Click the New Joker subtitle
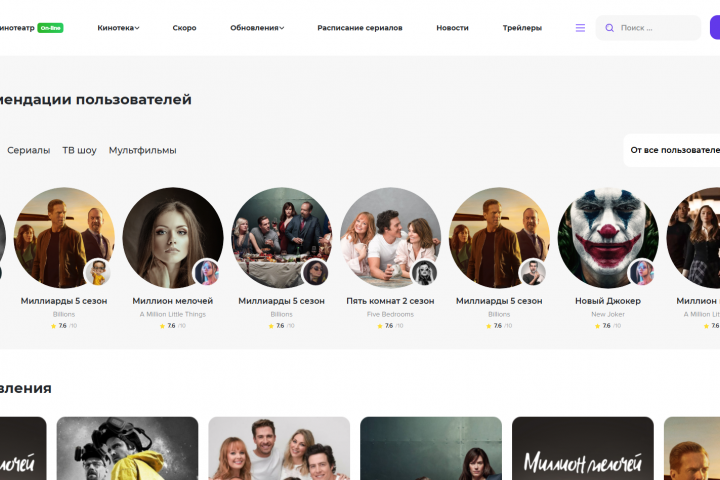This screenshot has width=720, height=480. tap(608, 314)
